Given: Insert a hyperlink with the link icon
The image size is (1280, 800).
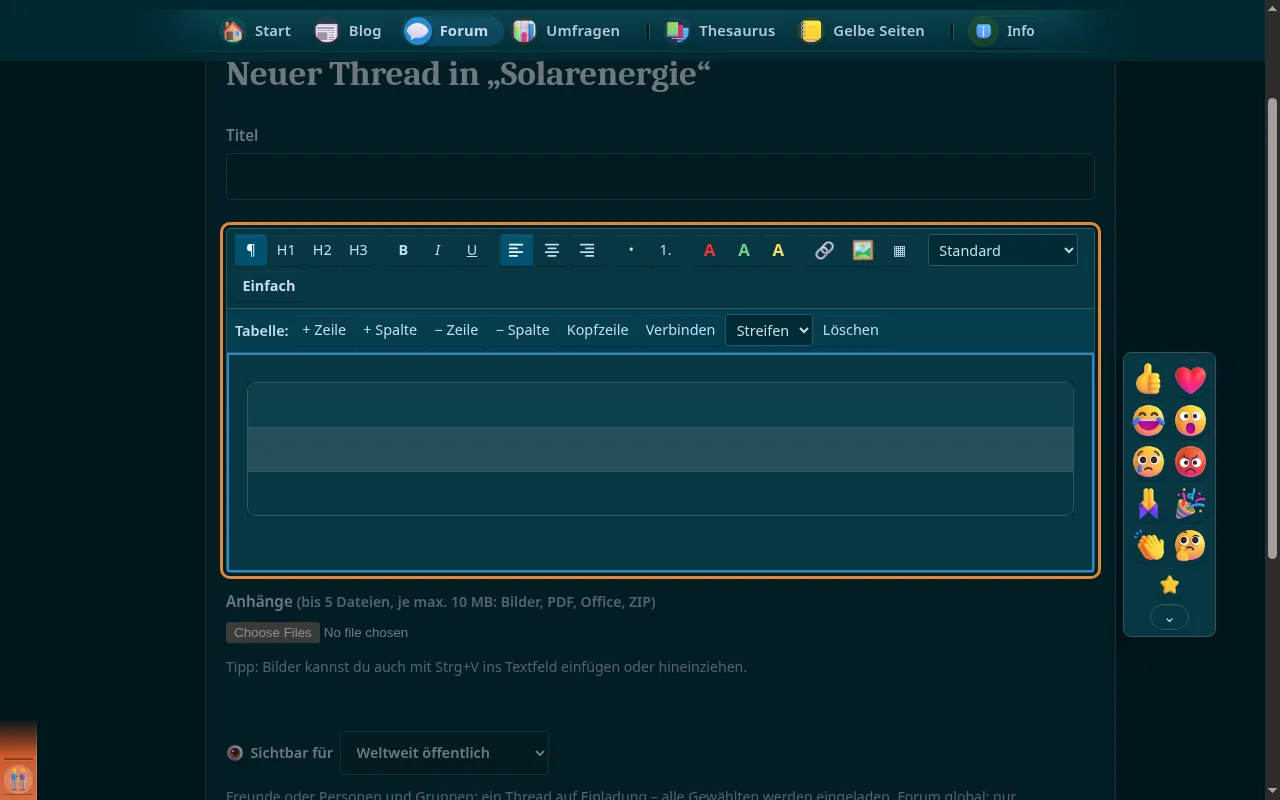Looking at the screenshot, I should click(x=824, y=250).
